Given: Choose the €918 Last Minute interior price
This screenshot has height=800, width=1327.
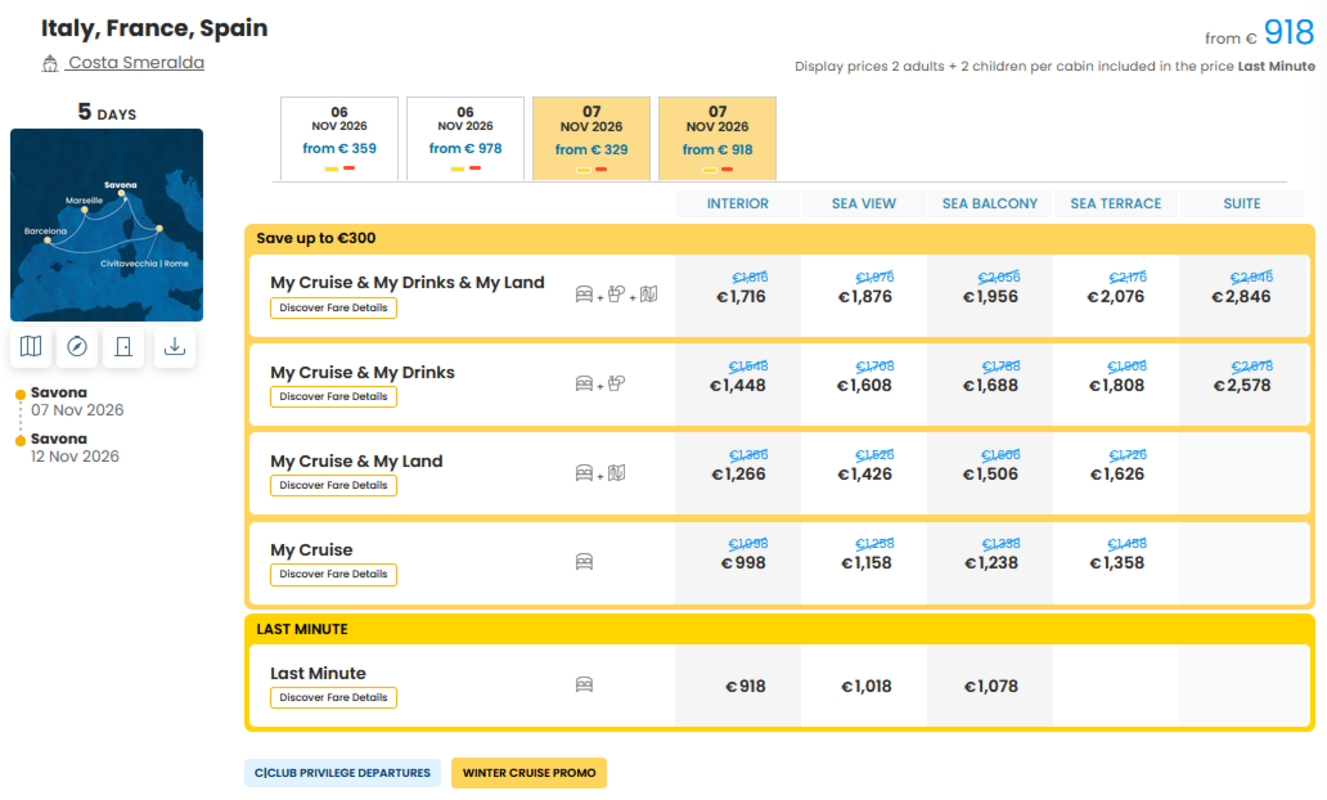Looking at the screenshot, I should (746, 686).
